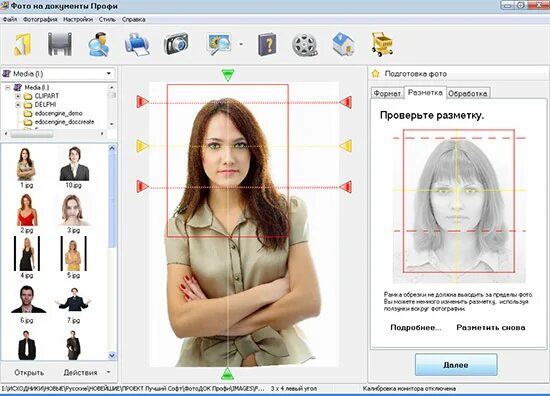The image size is (550, 396).
Task: Select the edocengine_doccreate folder
Action: pyautogui.click(x=64, y=122)
